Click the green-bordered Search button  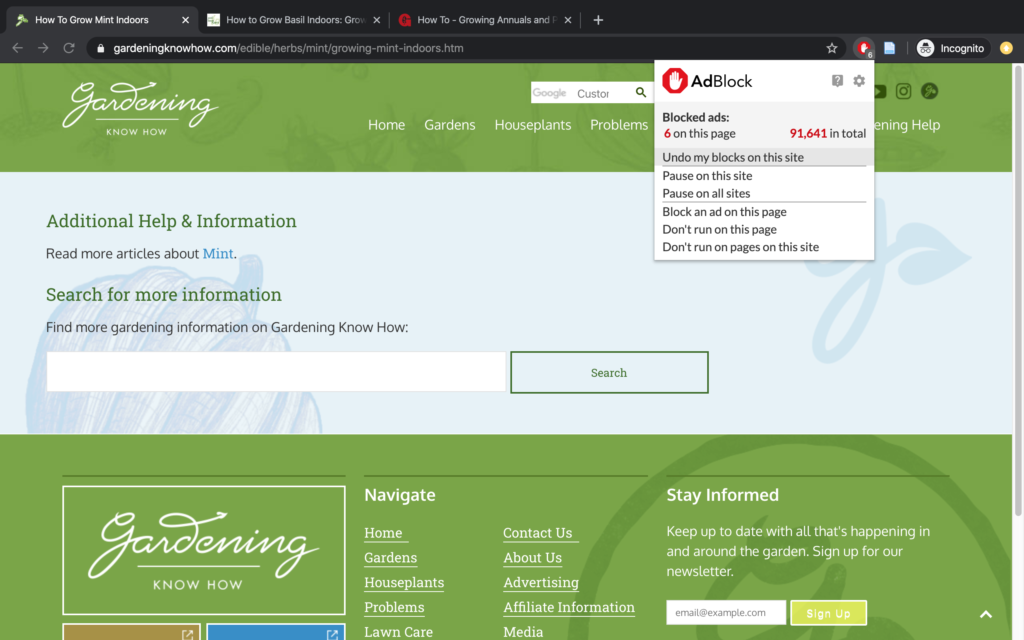(609, 372)
